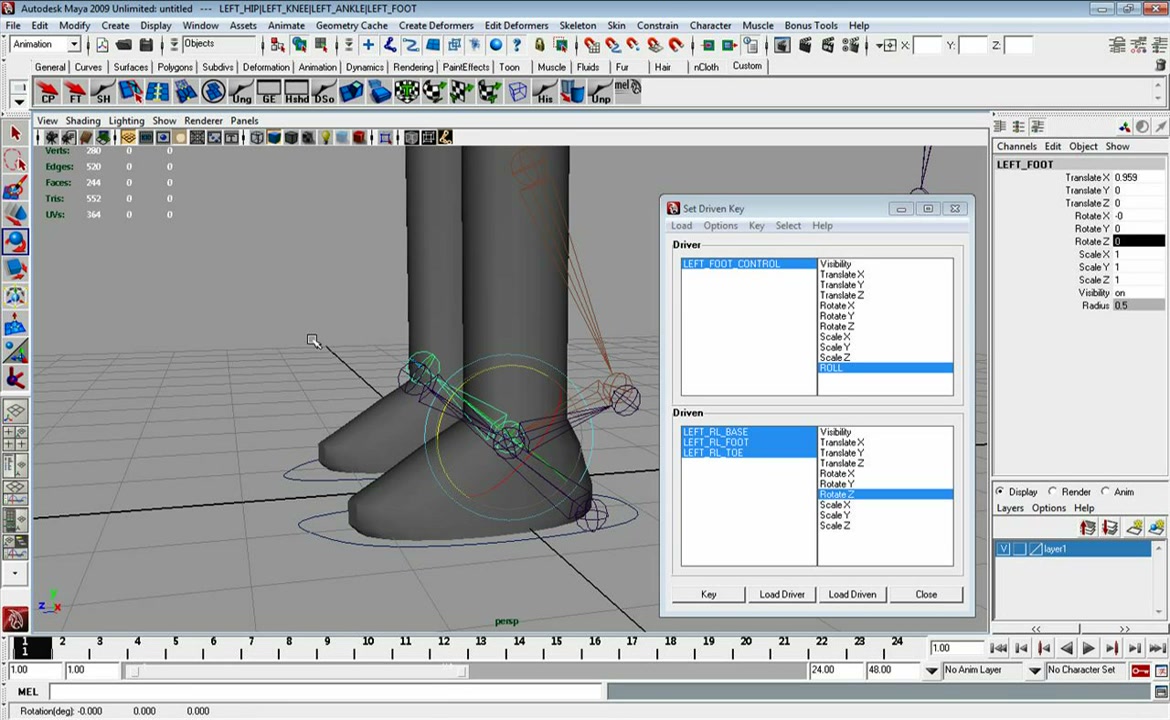Select the Render radio button

tap(1052, 492)
